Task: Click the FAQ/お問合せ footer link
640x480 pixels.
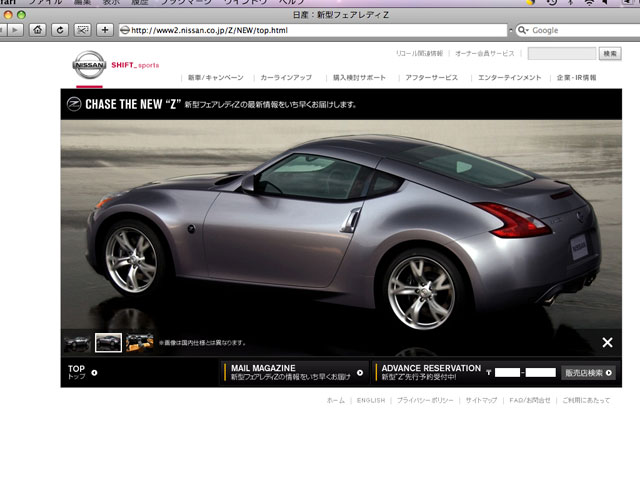Action: (x=530, y=400)
